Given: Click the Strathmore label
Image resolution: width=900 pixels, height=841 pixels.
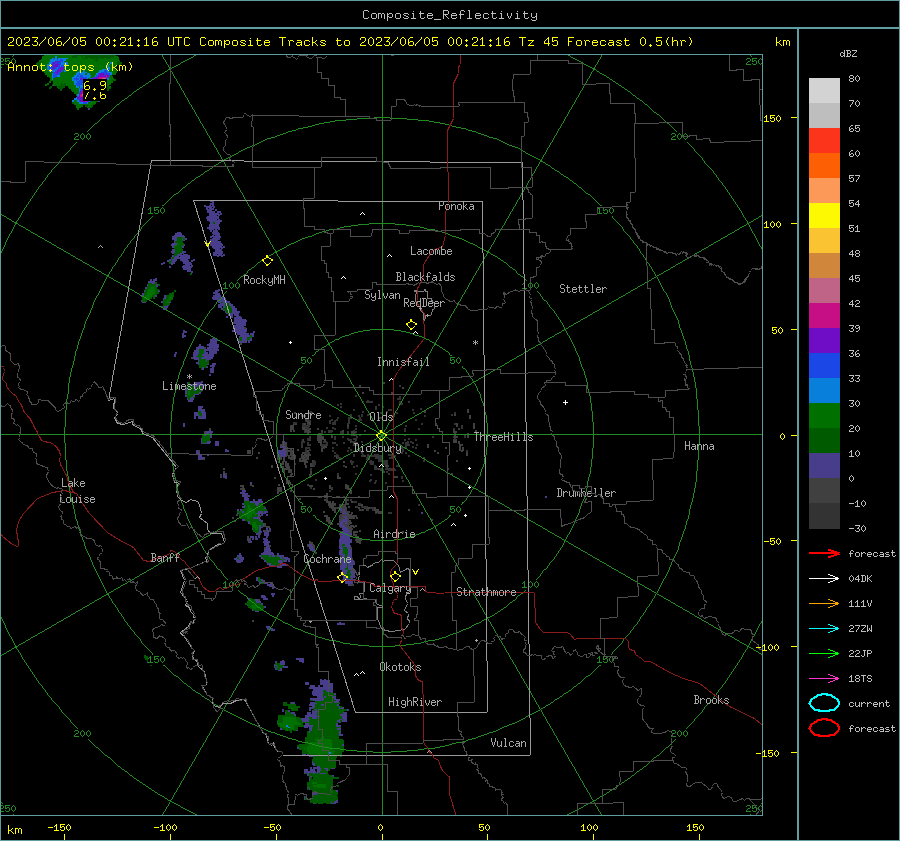Looking at the screenshot, I should coord(486,592).
